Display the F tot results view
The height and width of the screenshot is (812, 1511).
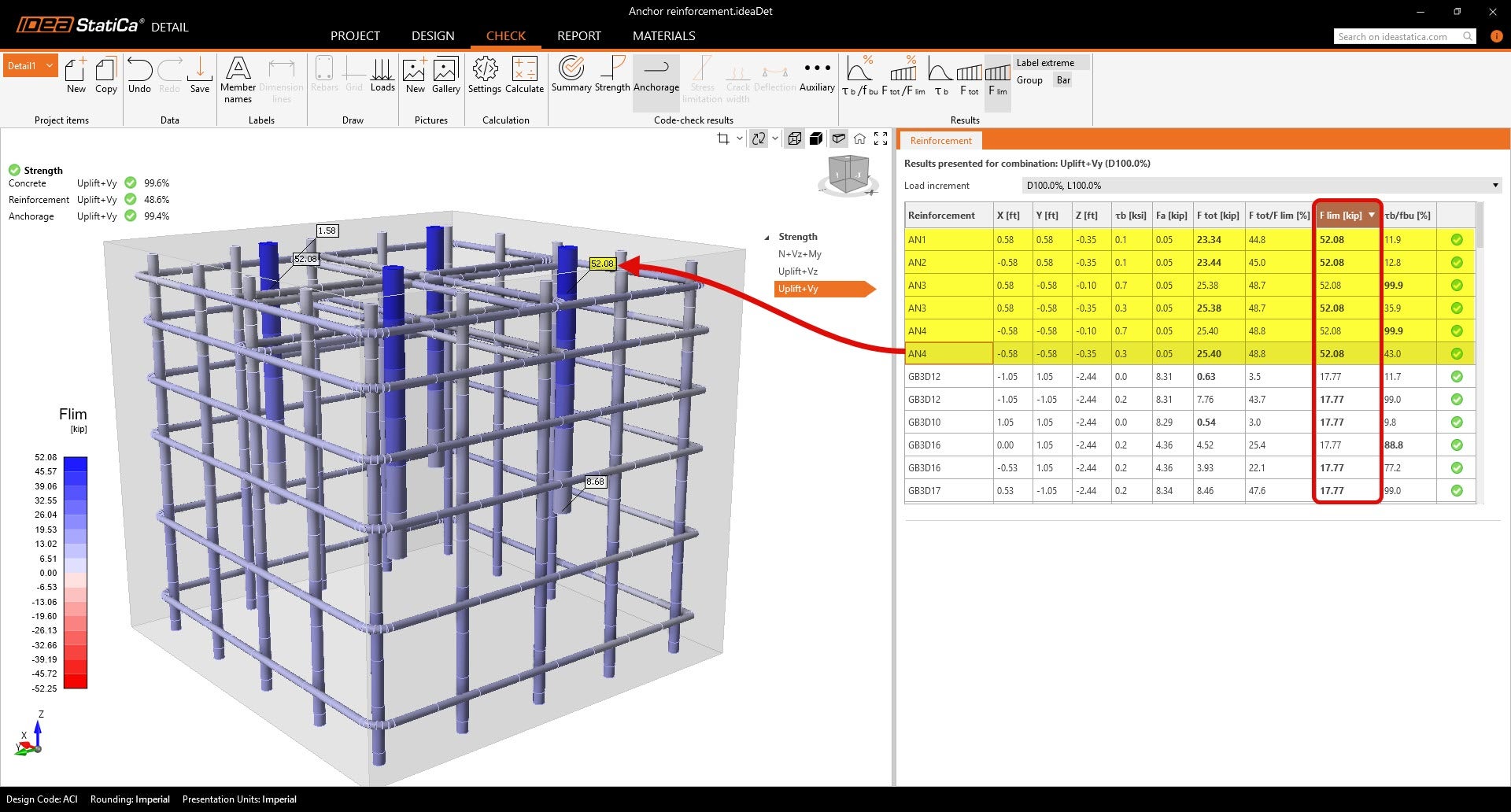coord(968,77)
